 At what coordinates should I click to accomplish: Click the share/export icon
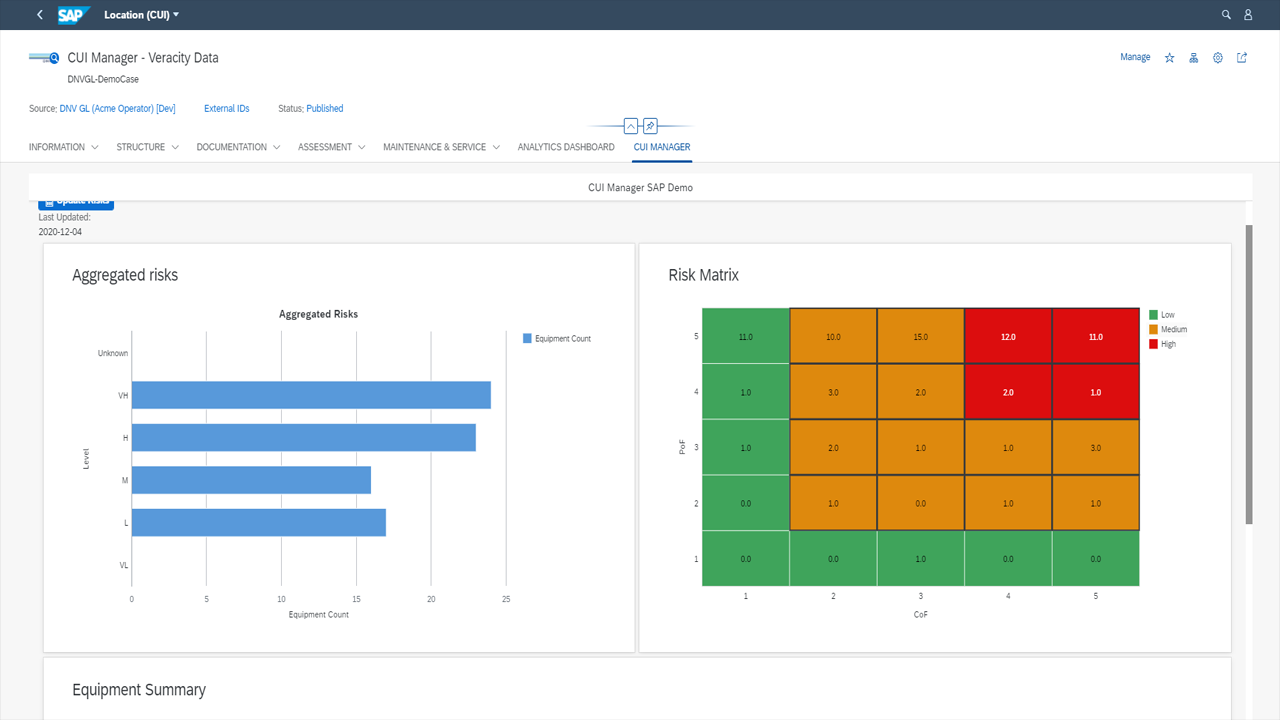point(1242,58)
